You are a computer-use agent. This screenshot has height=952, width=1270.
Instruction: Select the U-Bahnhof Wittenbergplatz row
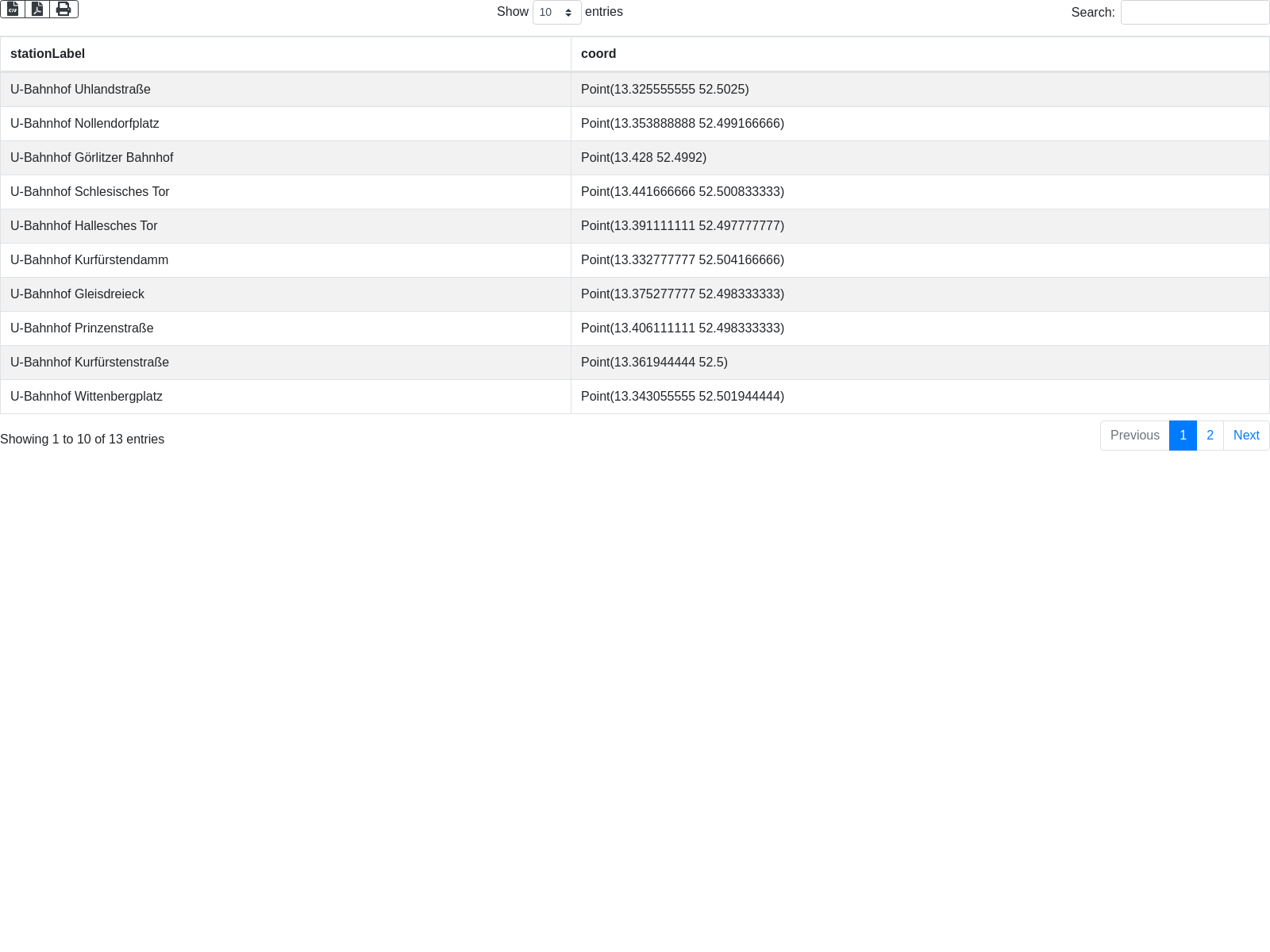[x=87, y=397]
